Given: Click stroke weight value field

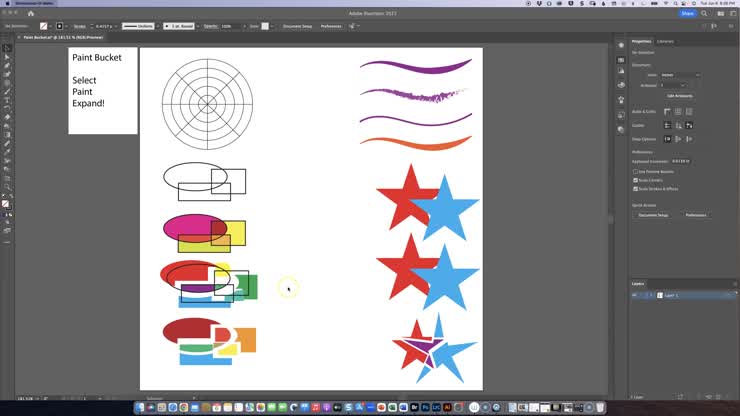Looking at the screenshot, I should pyautogui.click(x=104, y=26).
